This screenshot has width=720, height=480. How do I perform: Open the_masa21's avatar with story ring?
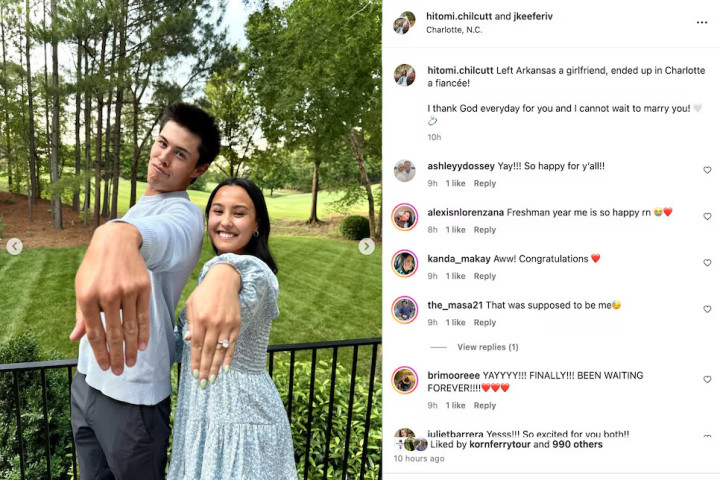point(405,310)
